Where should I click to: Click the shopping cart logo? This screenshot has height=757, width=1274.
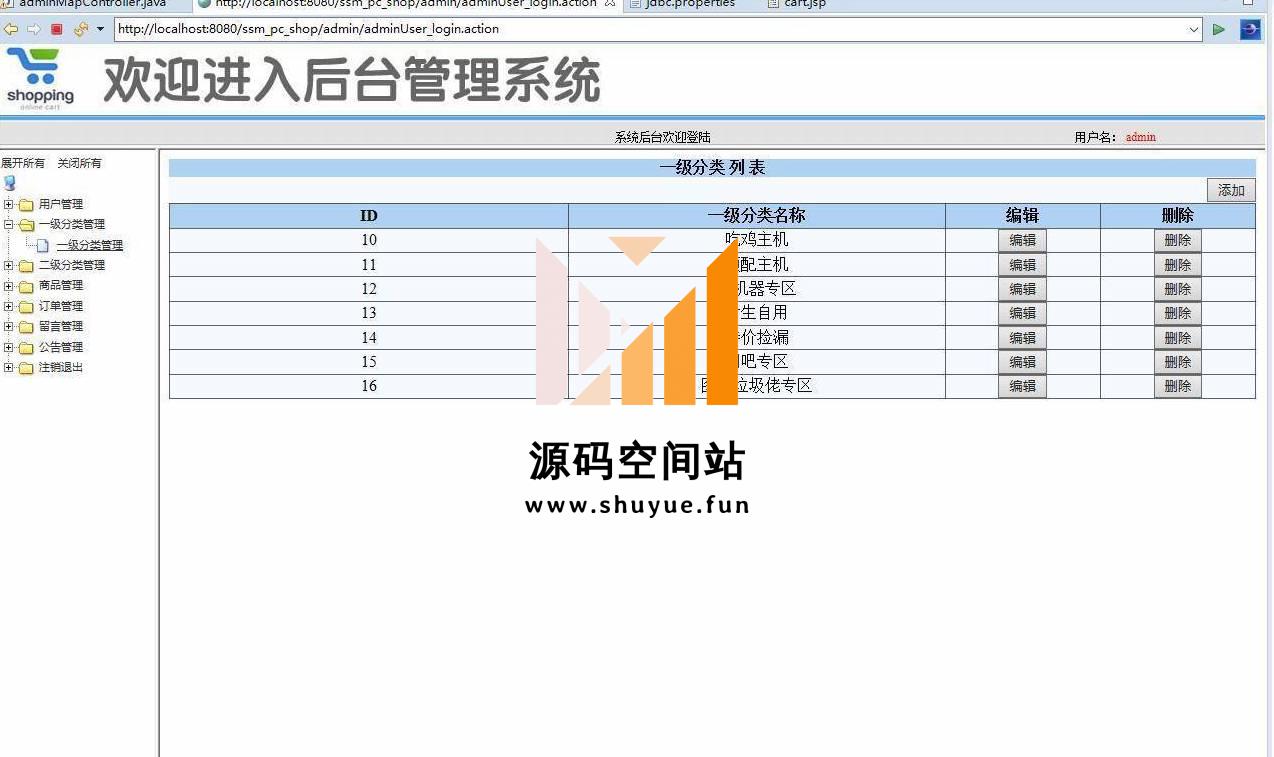coord(40,78)
